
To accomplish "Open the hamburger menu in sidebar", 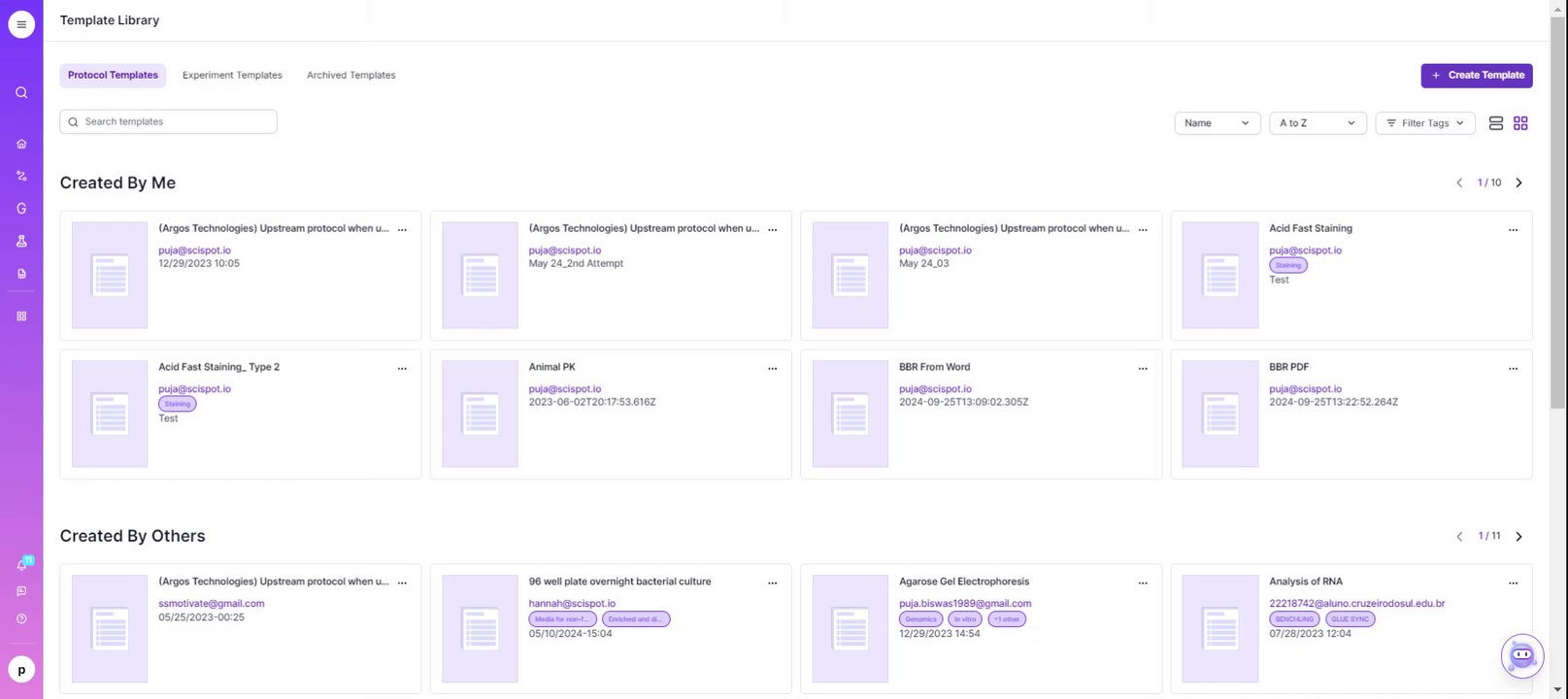I will tap(21, 24).
